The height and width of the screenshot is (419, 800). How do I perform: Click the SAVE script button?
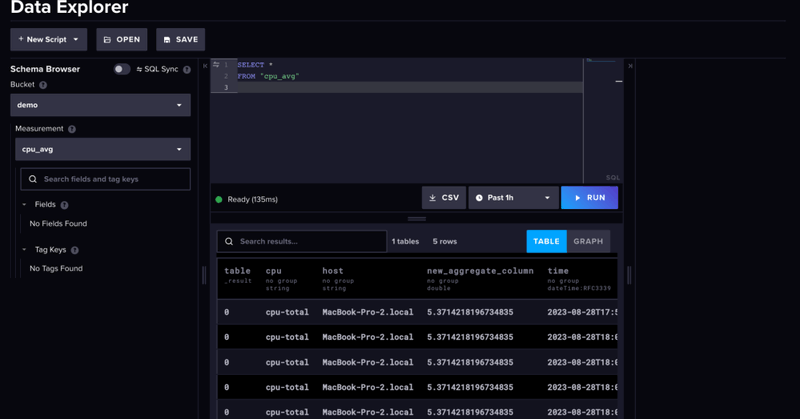pos(181,39)
